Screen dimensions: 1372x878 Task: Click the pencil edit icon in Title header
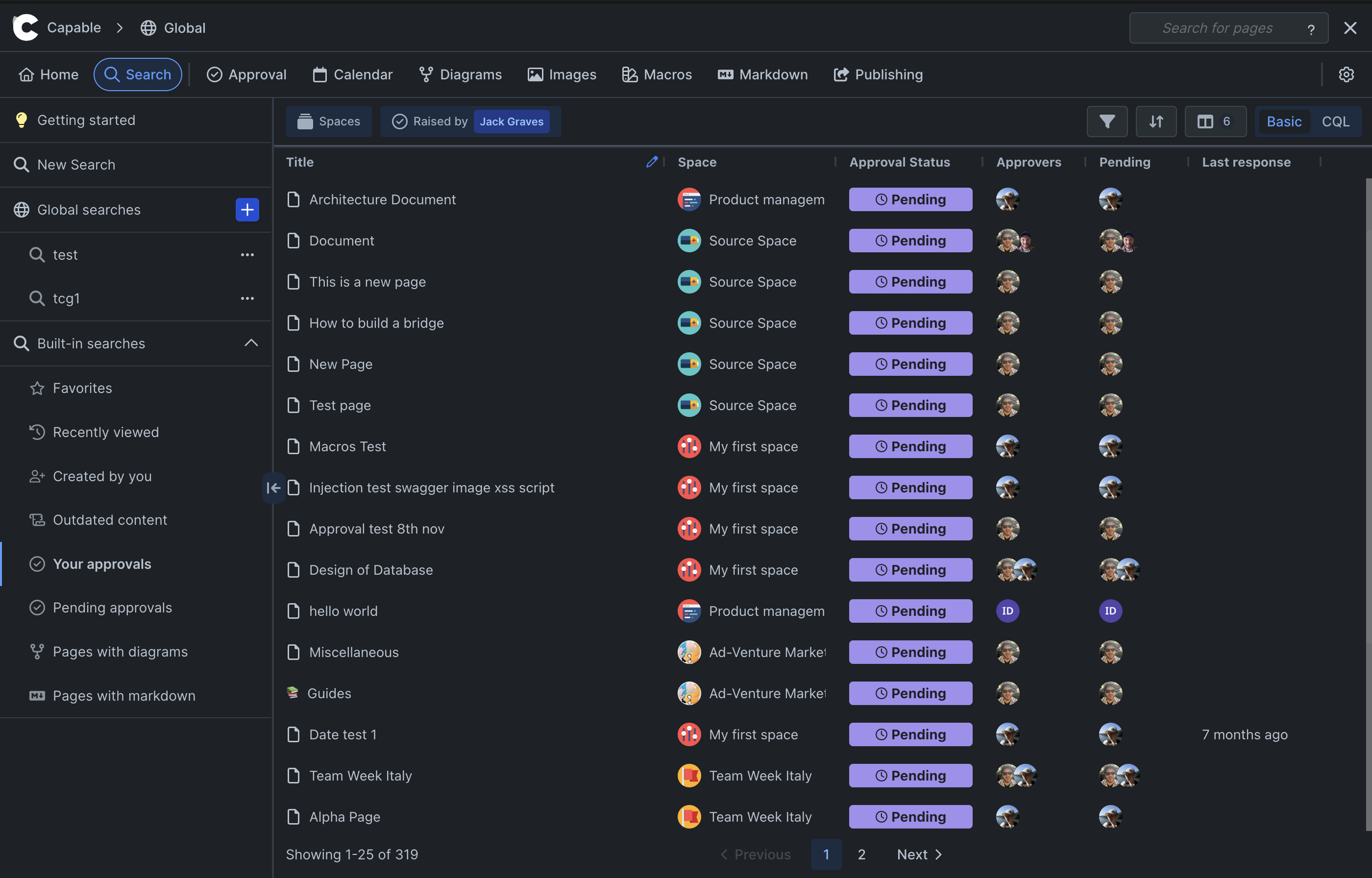click(x=652, y=162)
